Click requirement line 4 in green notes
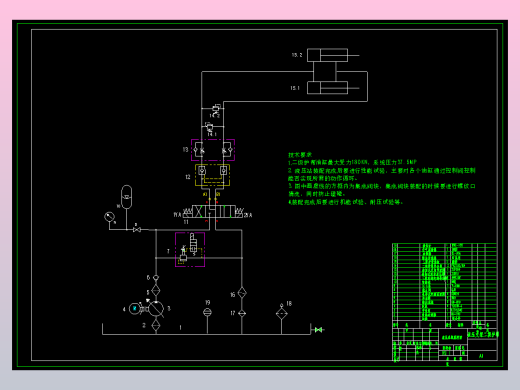The width and height of the screenshot is (520, 390). [346, 202]
